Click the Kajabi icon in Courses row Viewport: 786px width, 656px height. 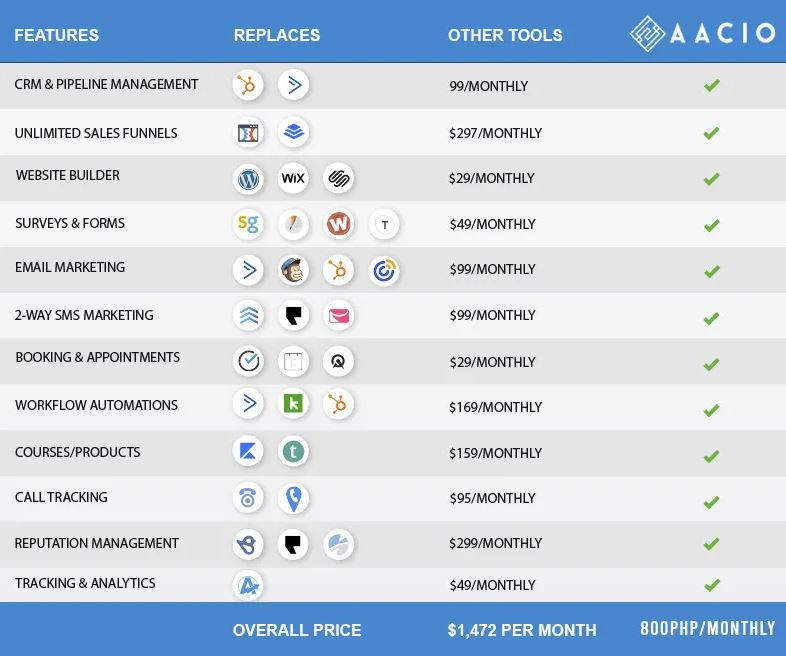[248, 452]
